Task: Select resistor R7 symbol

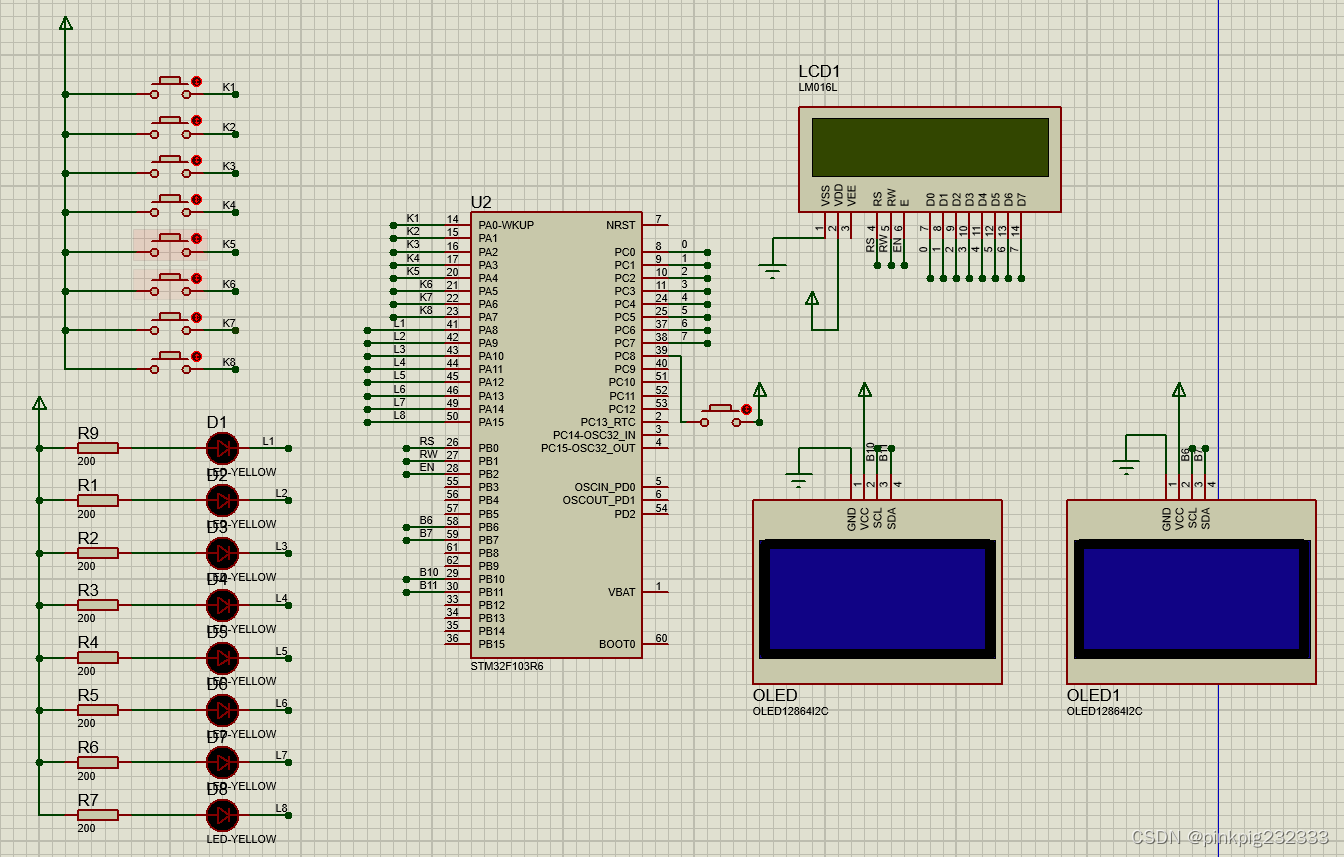Action: [98, 815]
